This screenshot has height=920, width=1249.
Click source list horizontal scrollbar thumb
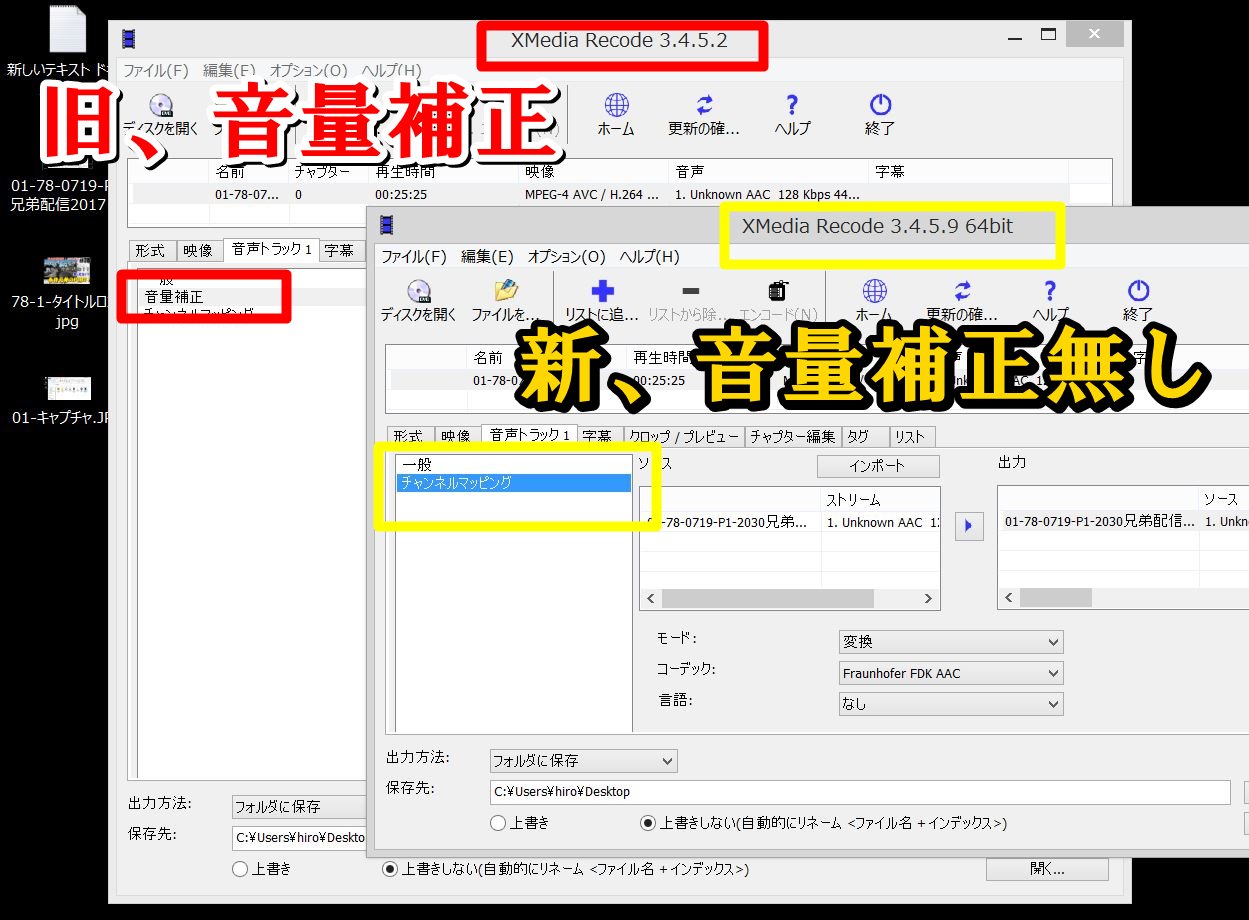coord(767,598)
